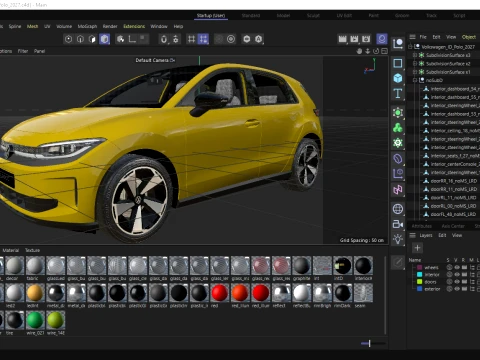Expand SubdivisionSurface x3 in Object Manager
Image resolution: width=480 pixels, height=360 pixels.
coord(415,55)
